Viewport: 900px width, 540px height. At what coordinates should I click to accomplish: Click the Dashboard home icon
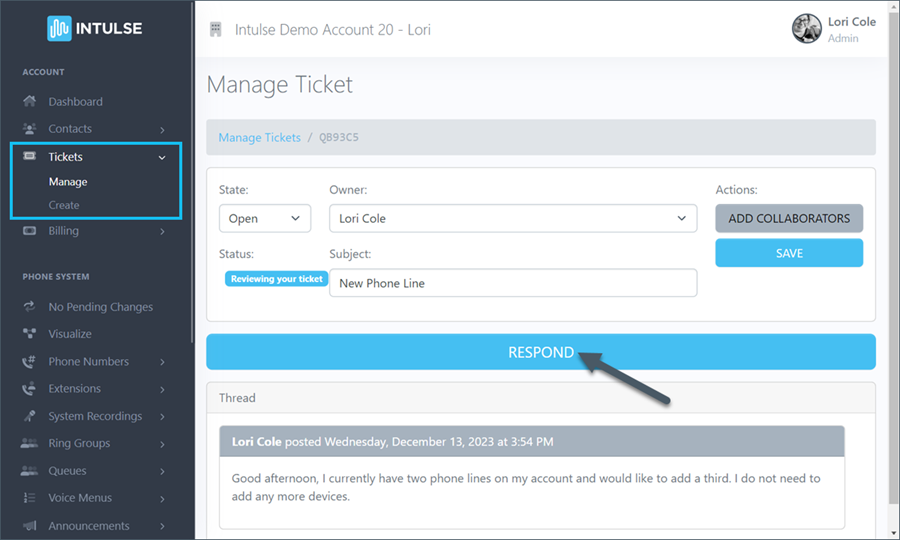pyautogui.click(x=29, y=102)
